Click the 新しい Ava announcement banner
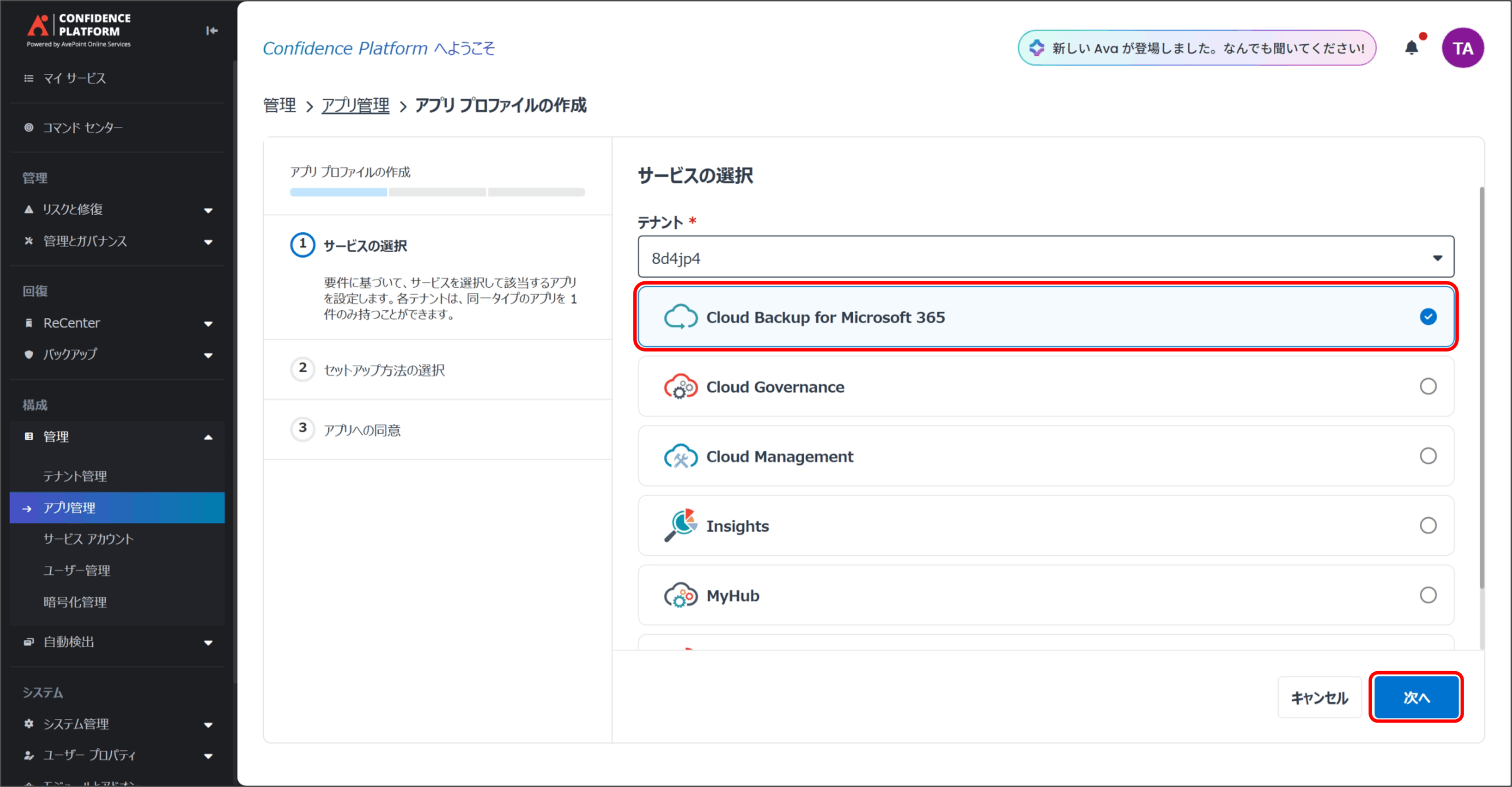 [x=1197, y=48]
